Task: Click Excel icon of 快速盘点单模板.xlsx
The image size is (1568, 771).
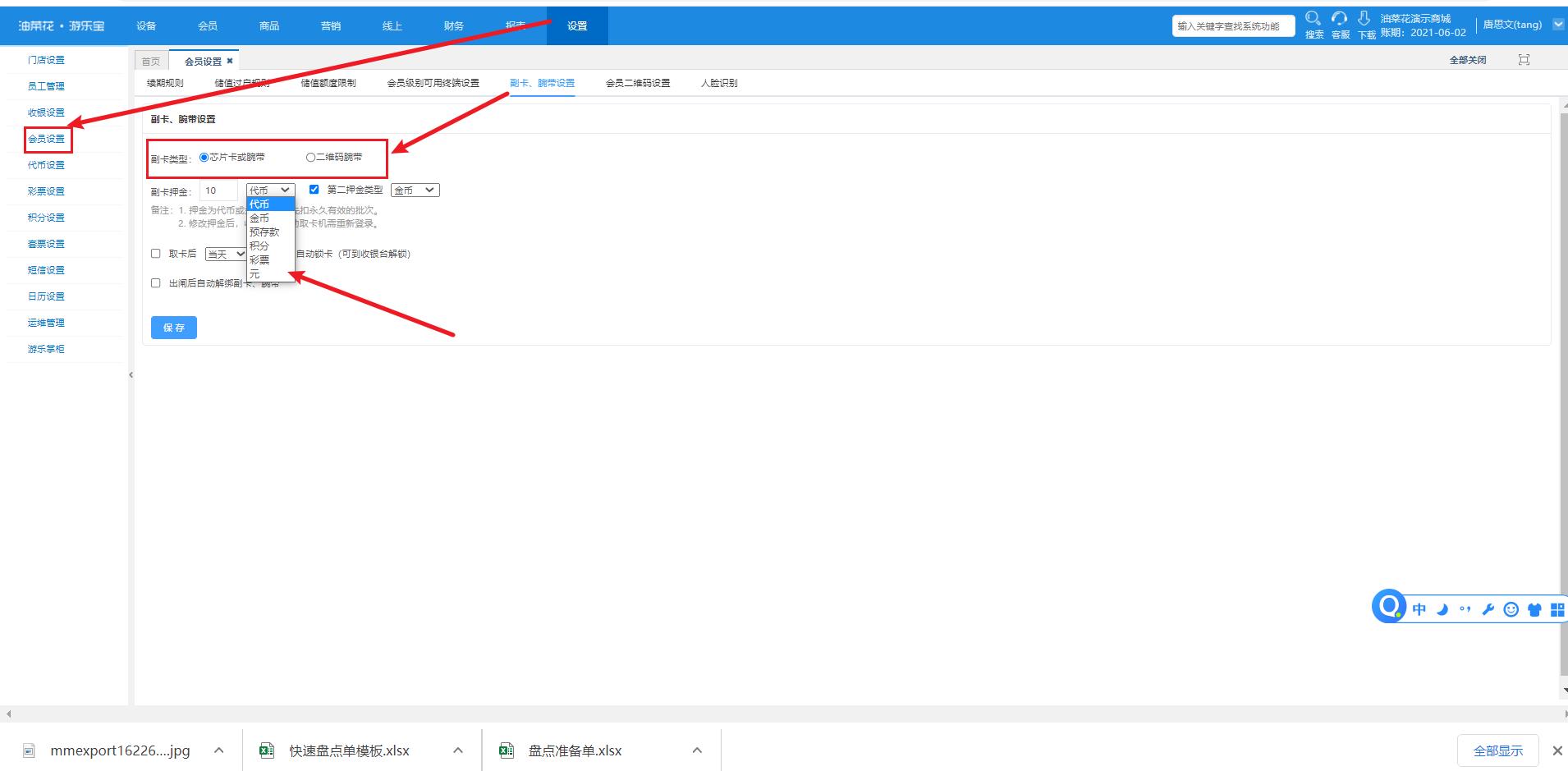Action: [267, 750]
